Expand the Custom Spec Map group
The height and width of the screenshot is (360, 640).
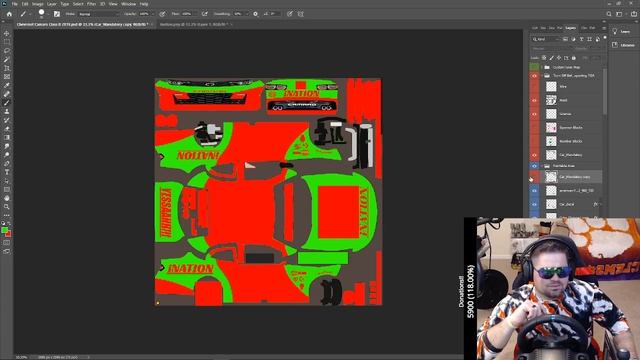coord(542,67)
